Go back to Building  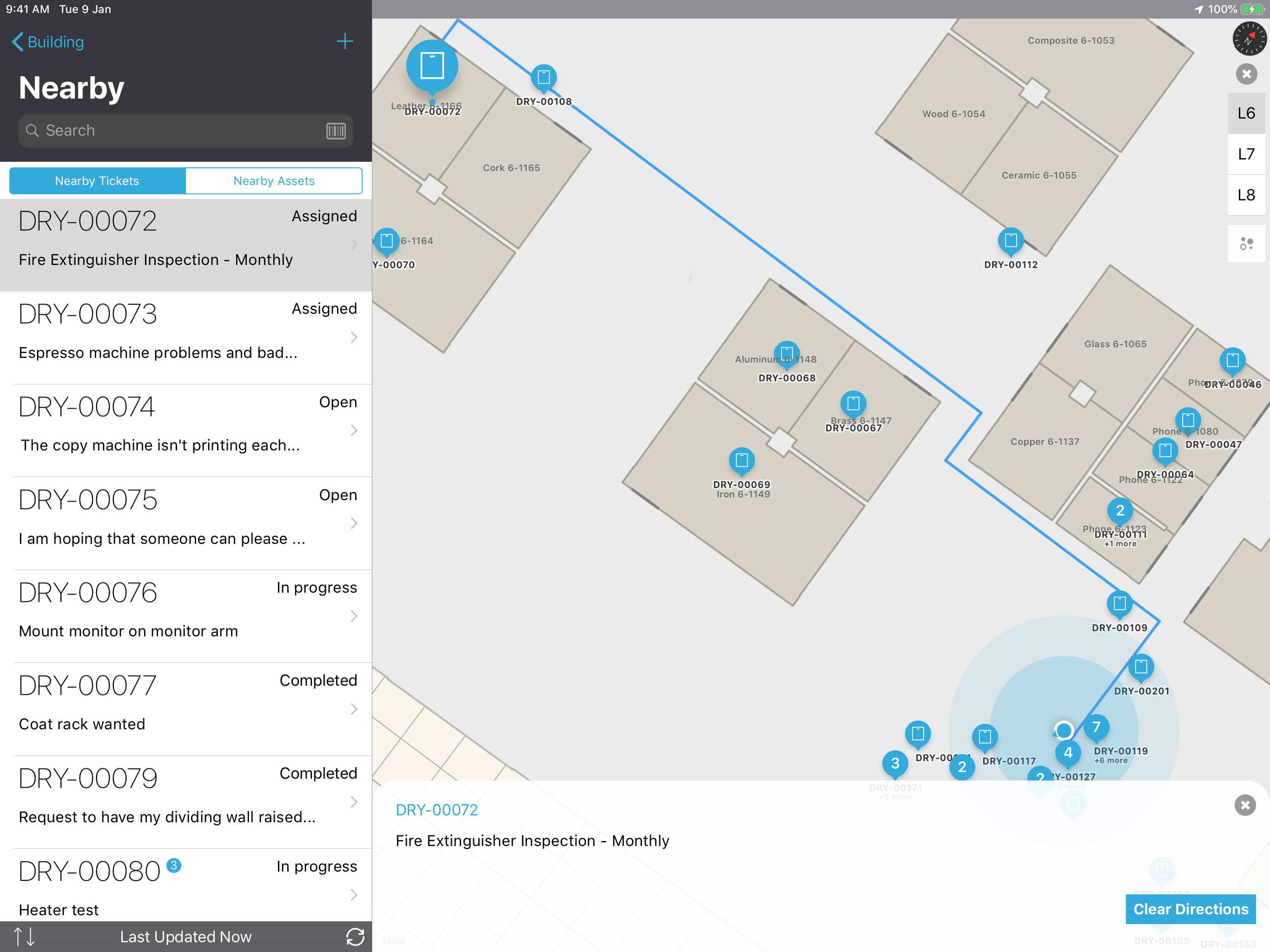(x=48, y=42)
